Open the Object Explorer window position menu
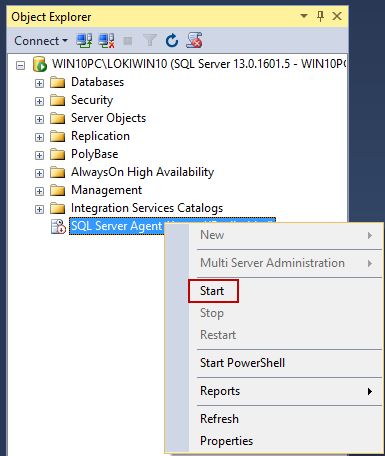Viewport: 385px width, 456px height. (304, 16)
